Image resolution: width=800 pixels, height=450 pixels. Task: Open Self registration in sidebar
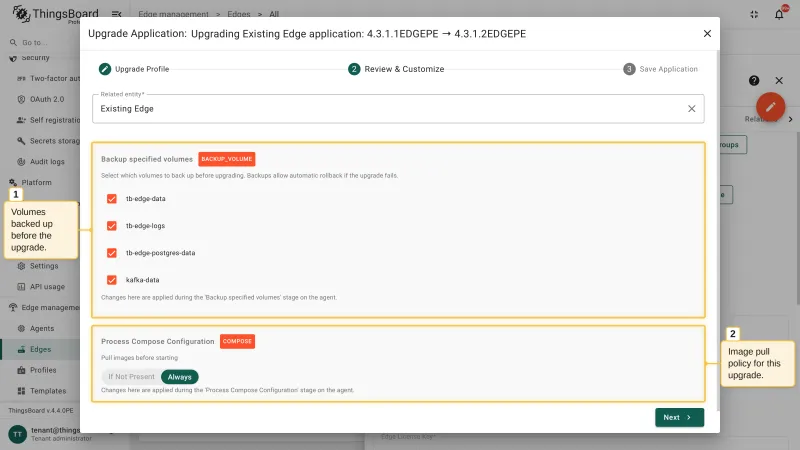click(x=47, y=120)
